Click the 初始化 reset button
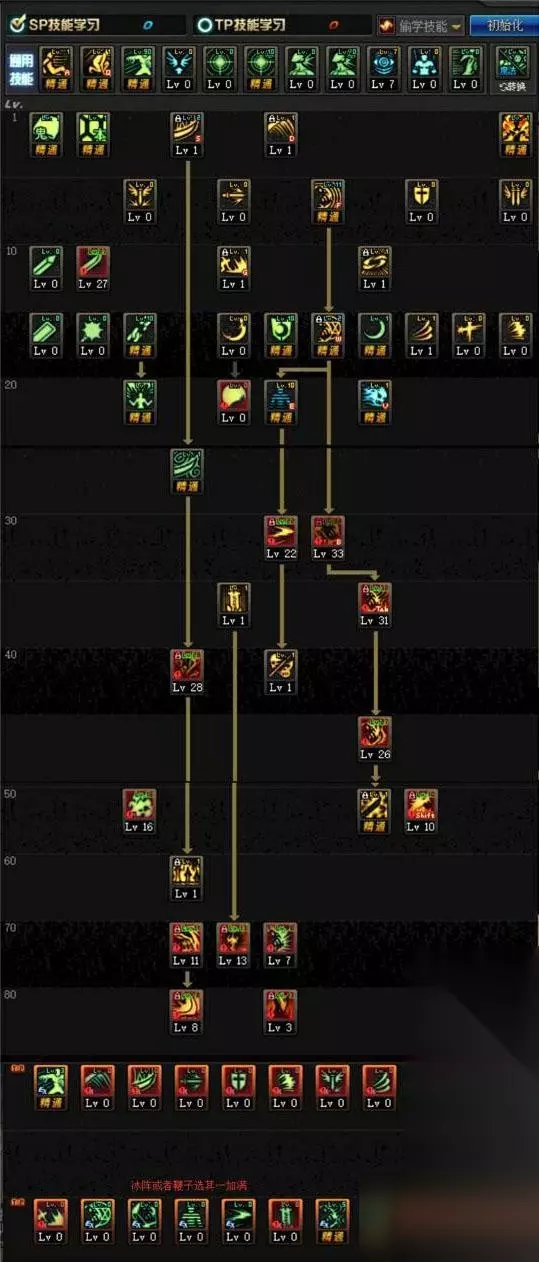 (x=503, y=25)
